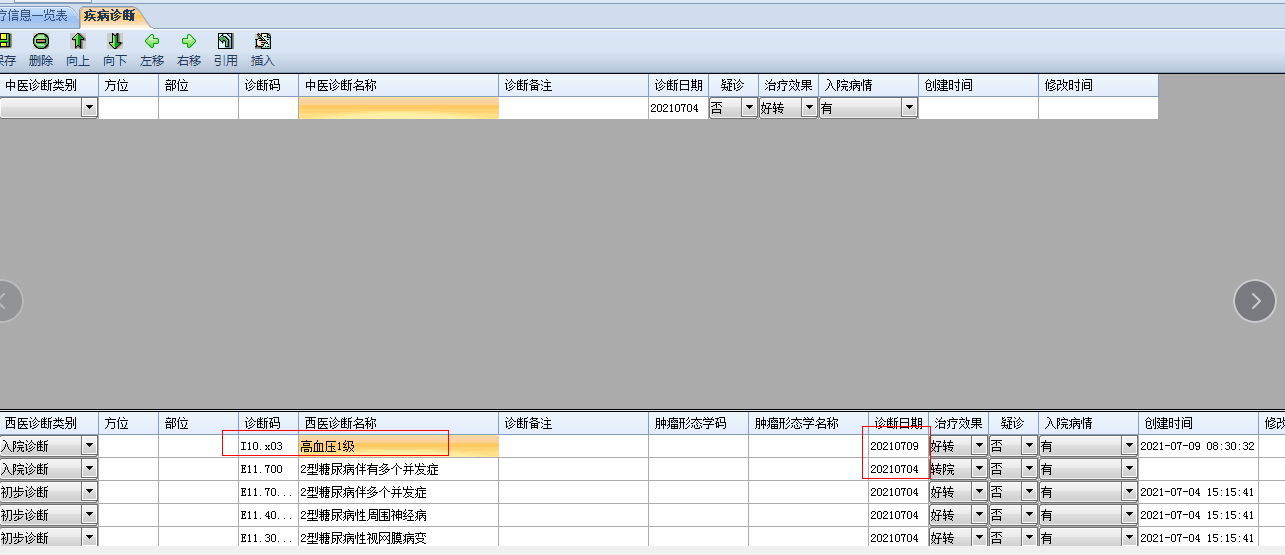Open the 疑诊 否 dropdown in 中医 row
The width and height of the screenshot is (1285, 555).
tap(749, 108)
